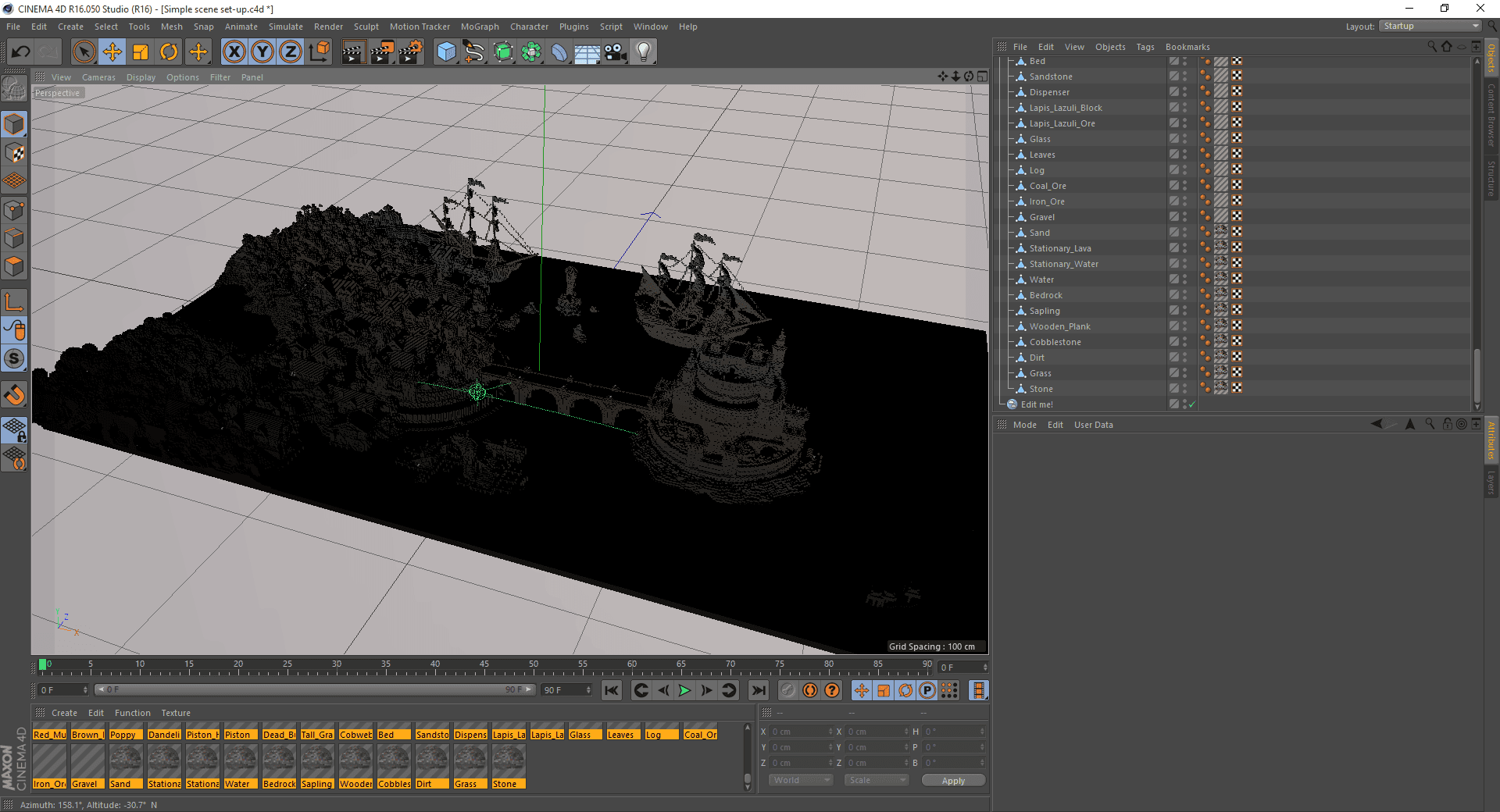Toggle Edit me! enabled checkmark
The height and width of the screenshot is (812, 1500).
(1191, 404)
